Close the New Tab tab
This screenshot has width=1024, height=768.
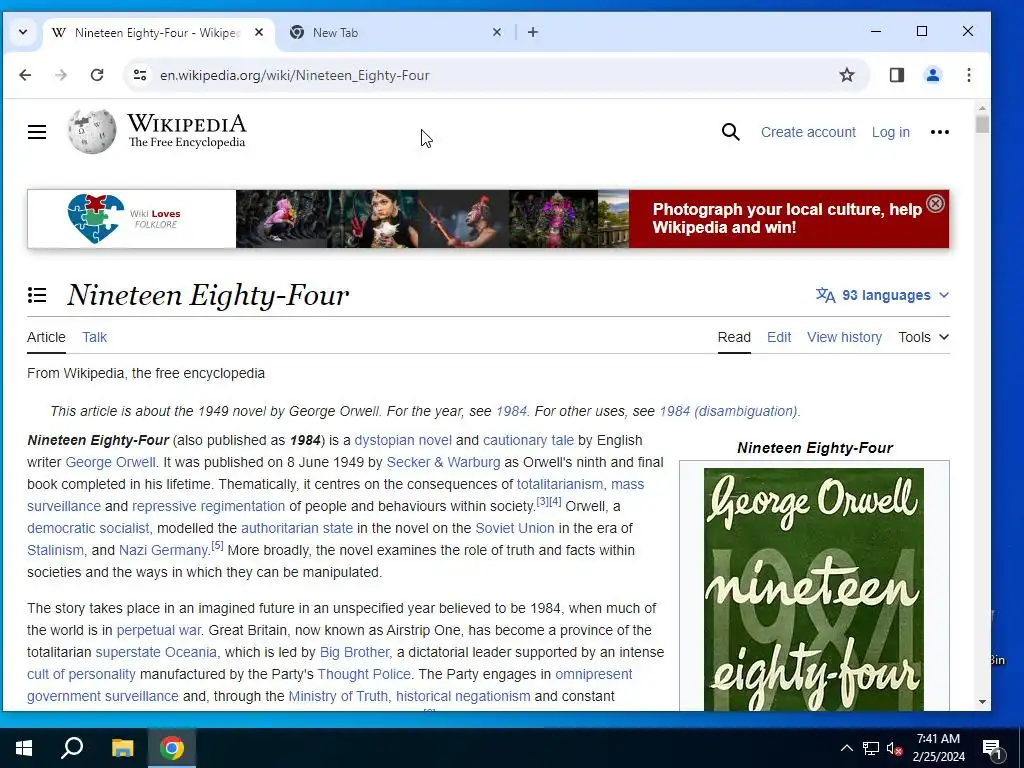coord(497,32)
